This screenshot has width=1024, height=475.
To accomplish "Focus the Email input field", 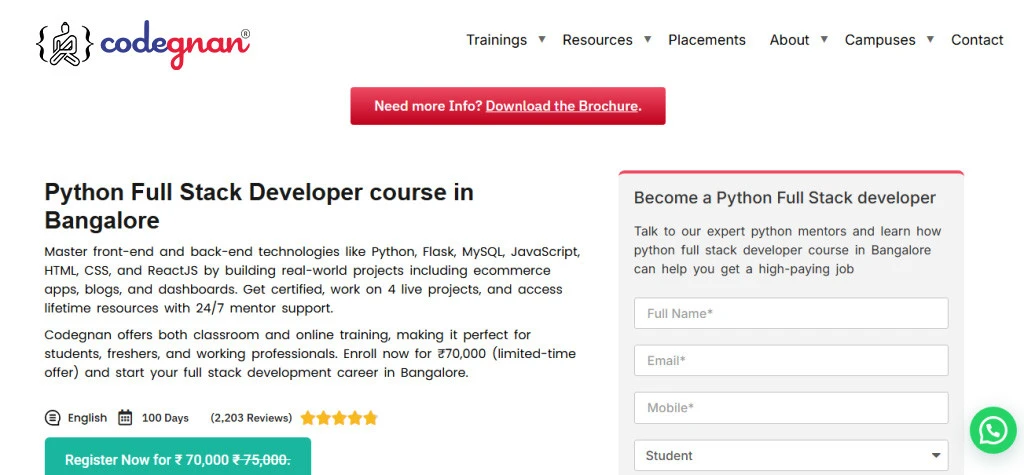I will pos(791,361).
